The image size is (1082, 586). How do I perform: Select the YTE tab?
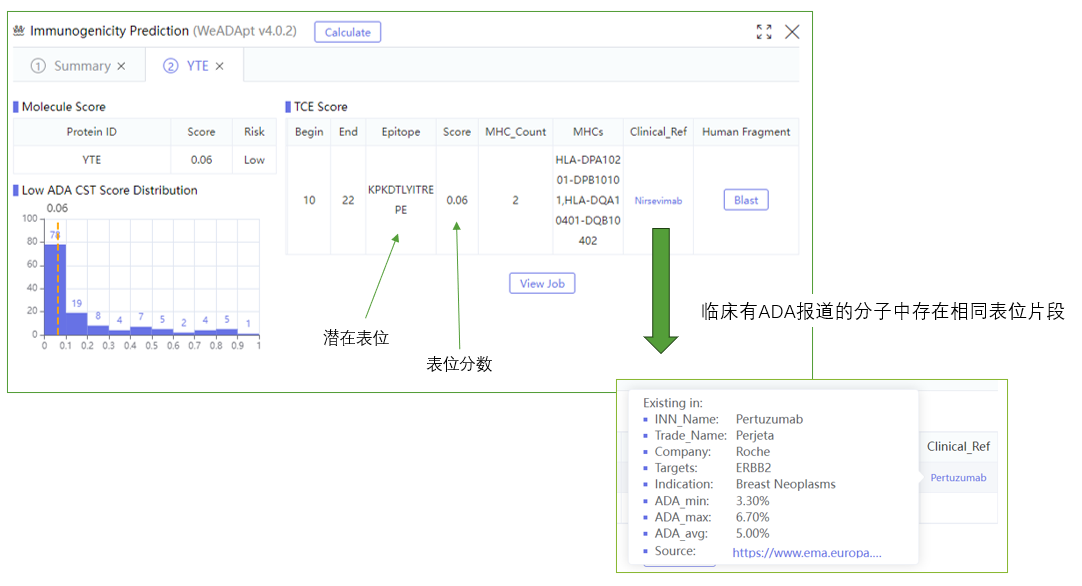point(197,66)
